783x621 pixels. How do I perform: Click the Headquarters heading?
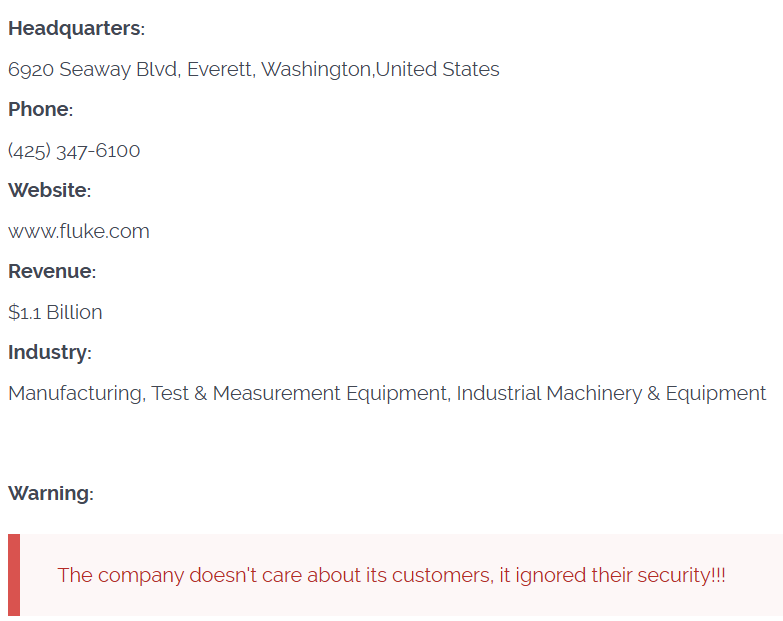[76, 28]
